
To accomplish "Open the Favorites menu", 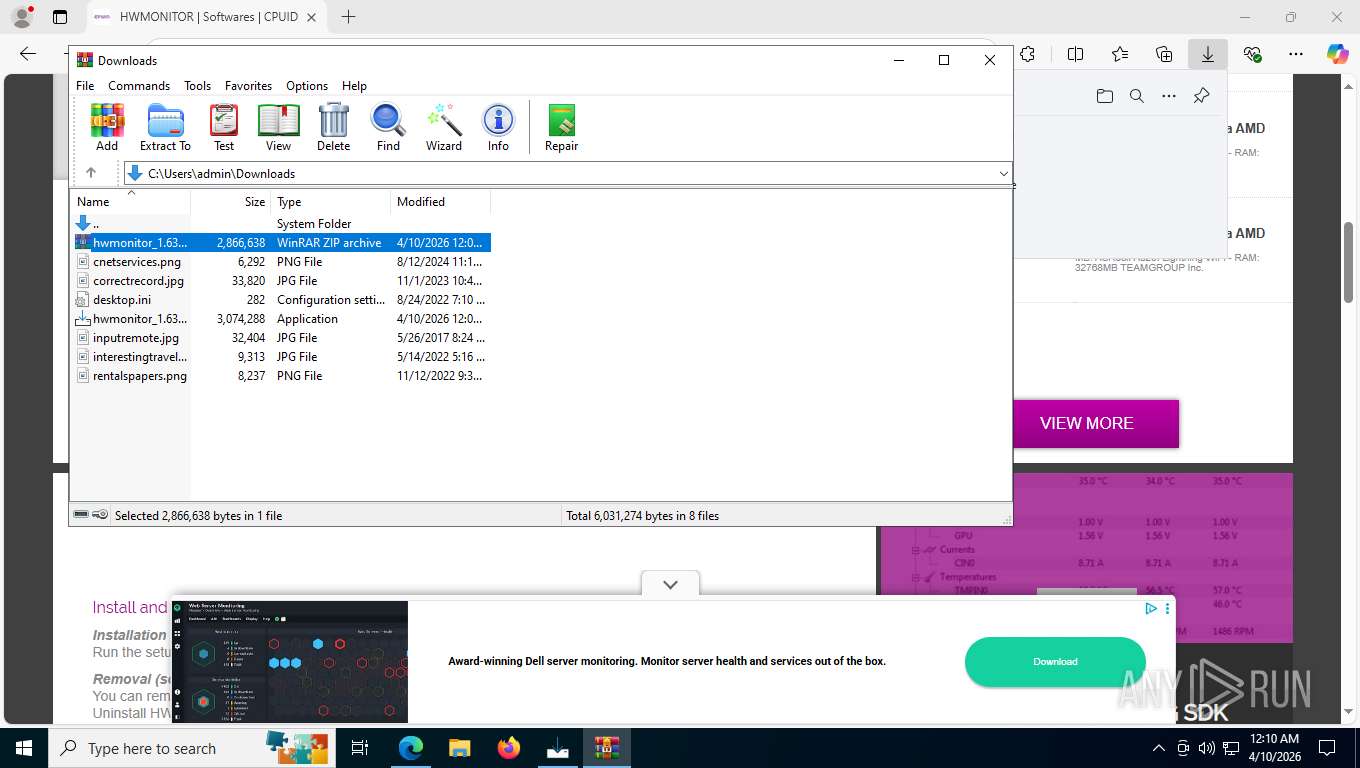I will [x=248, y=86].
